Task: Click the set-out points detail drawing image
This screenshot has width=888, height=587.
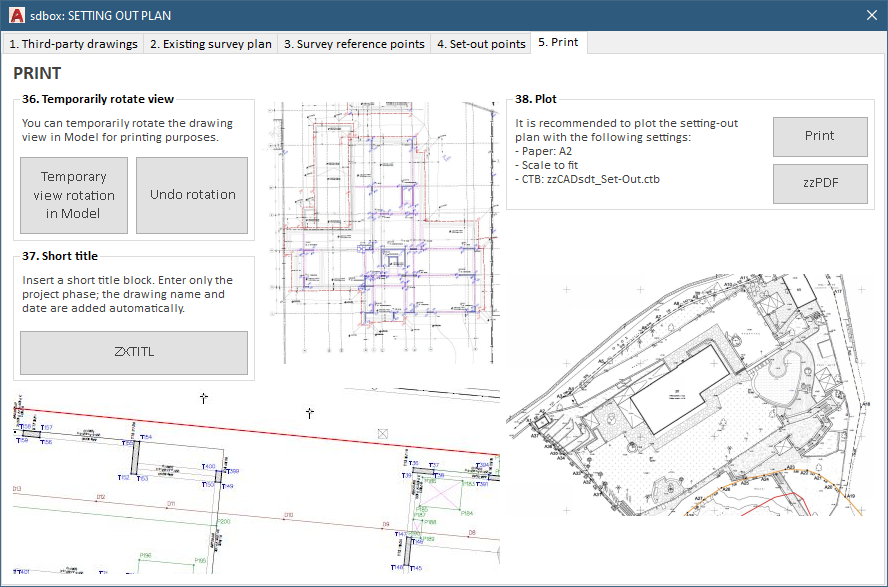Action: (257, 481)
